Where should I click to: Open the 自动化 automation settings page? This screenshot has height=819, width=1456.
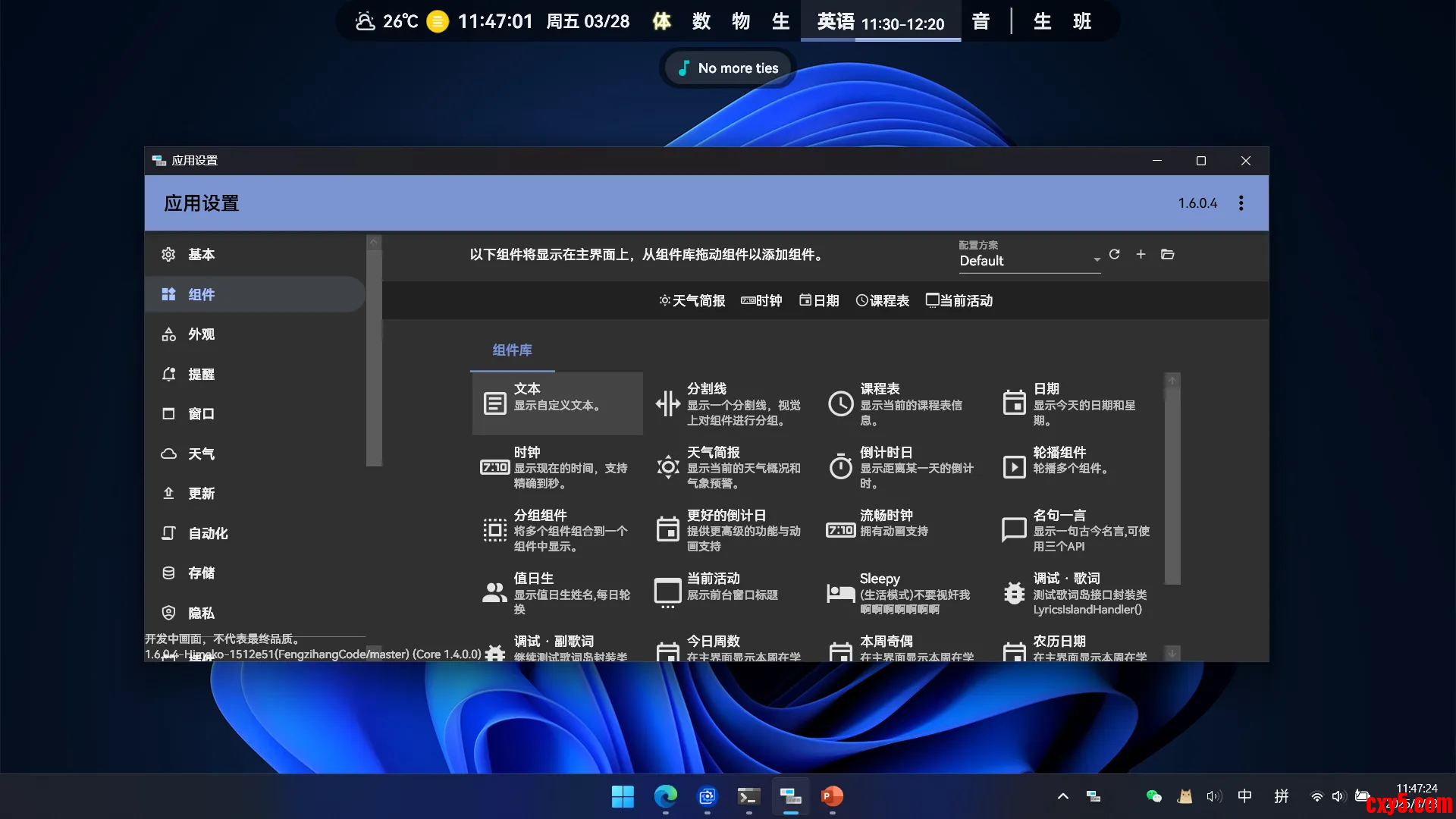tap(207, 534)
